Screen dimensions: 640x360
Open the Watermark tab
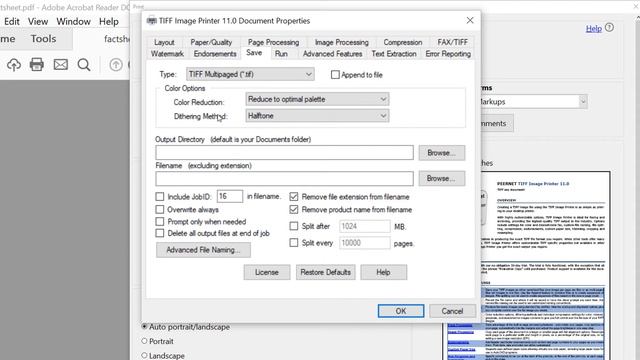click(x=167, y=54)
